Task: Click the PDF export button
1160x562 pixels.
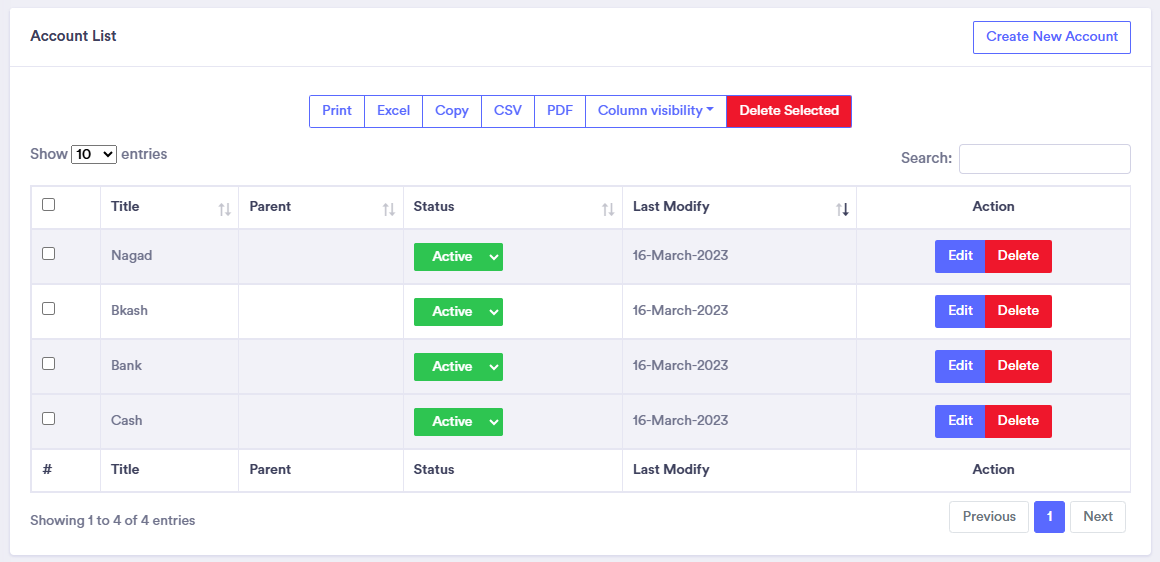Action: coord(560,111)
